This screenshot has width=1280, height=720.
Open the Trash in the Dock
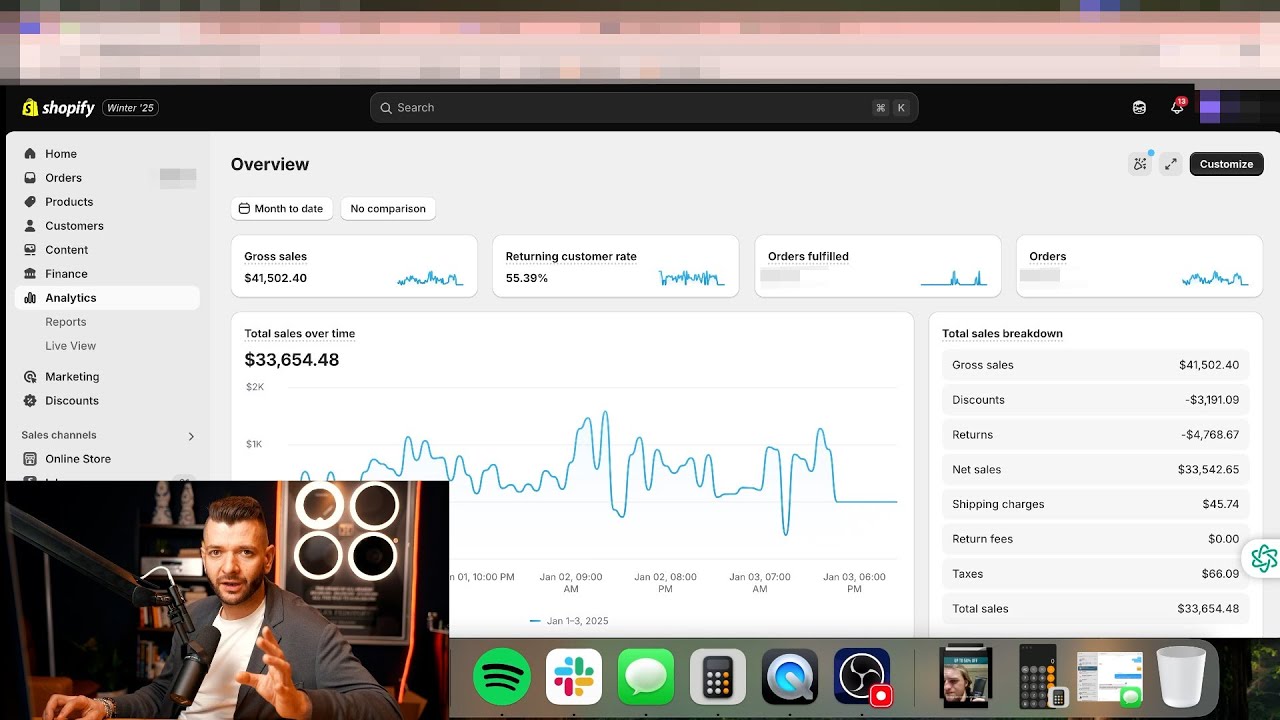[x=1181, y=677]
